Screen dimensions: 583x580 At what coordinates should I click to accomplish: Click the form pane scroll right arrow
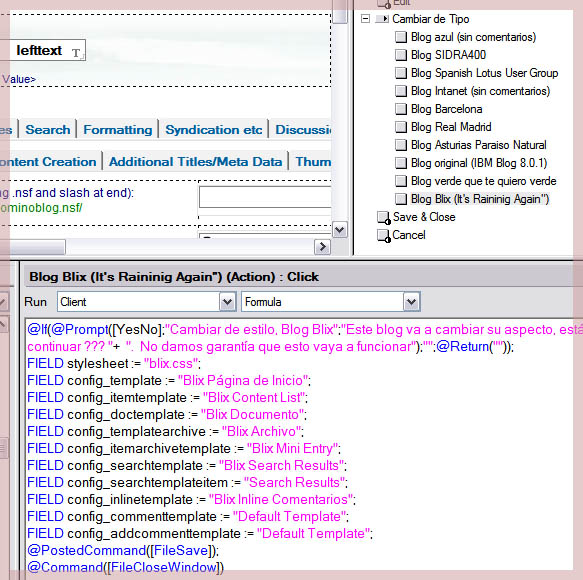point(322,247)
